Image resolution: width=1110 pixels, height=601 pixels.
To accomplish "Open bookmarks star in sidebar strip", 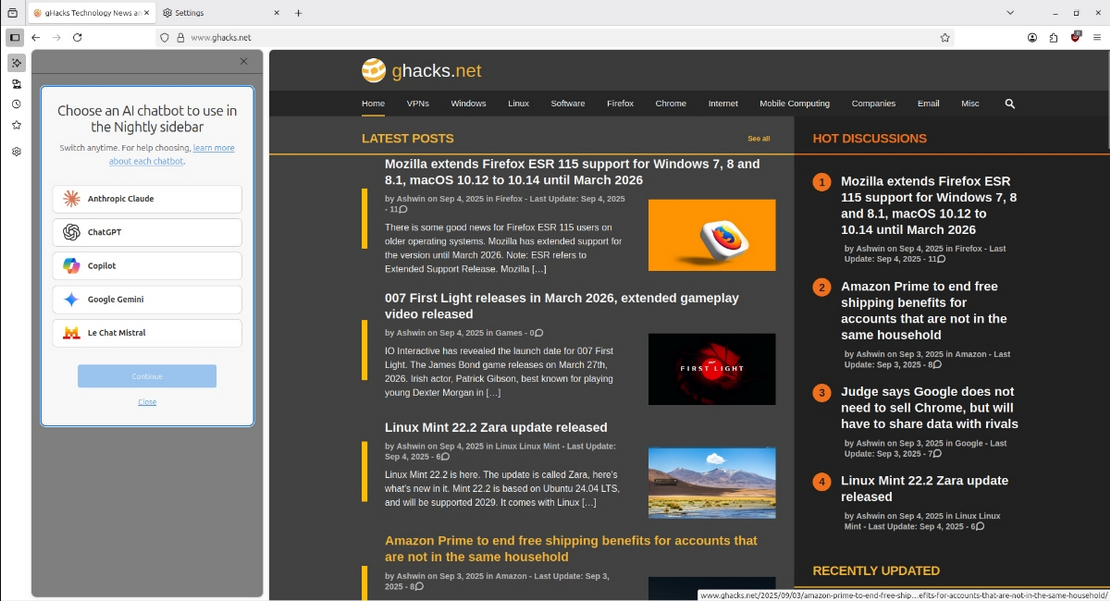I will tap(16, 125).
